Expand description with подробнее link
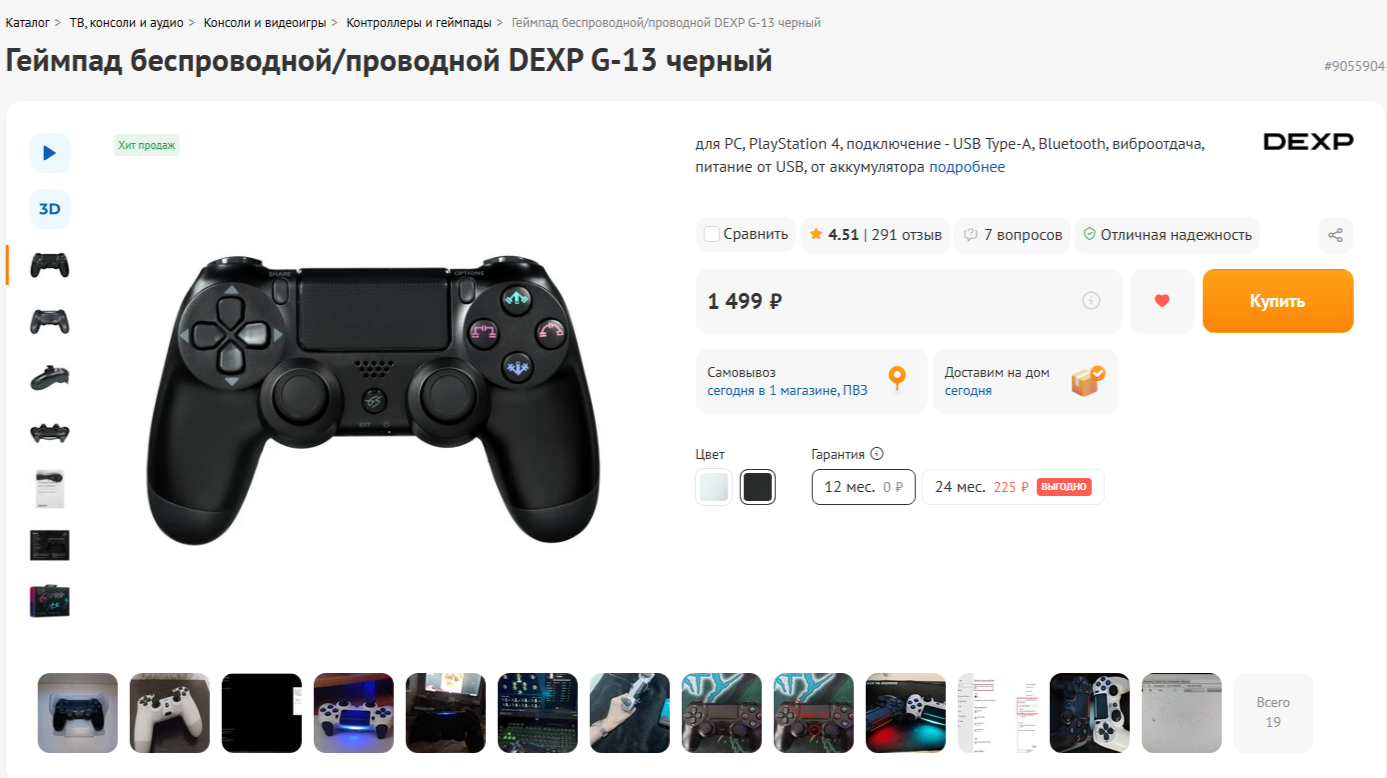 click(967, 167)
